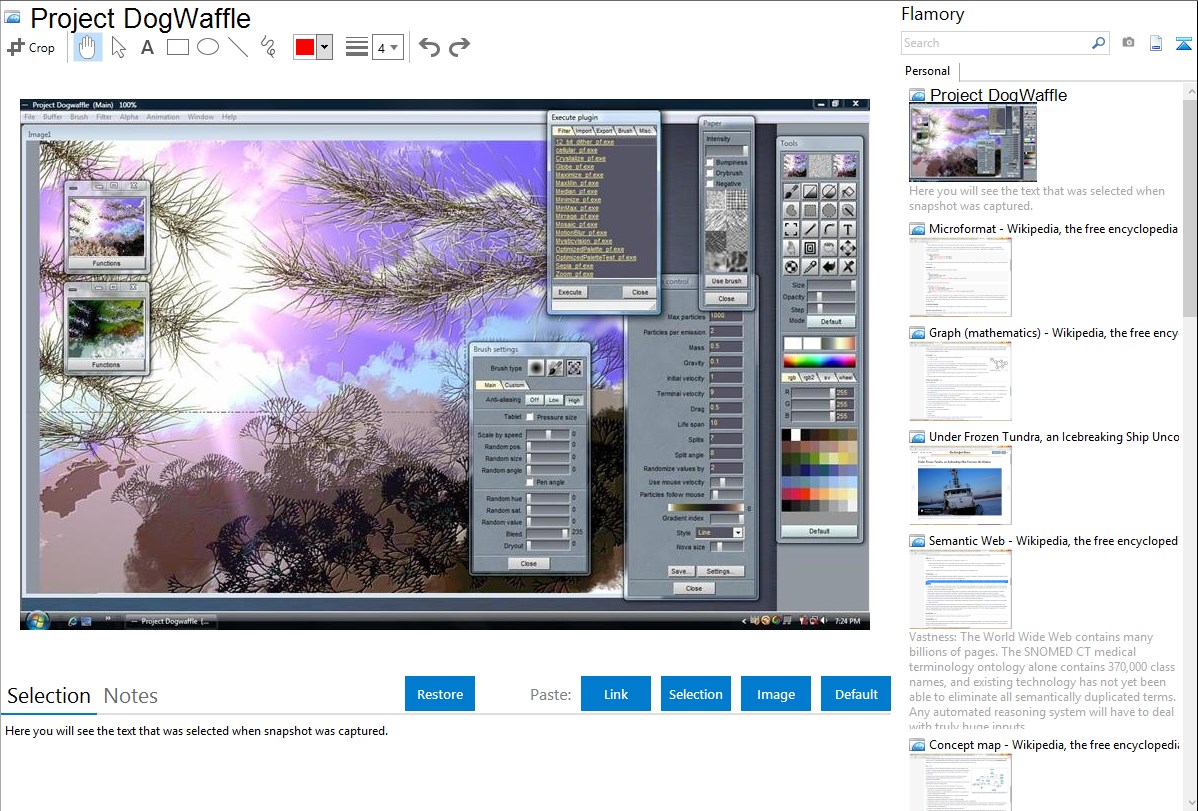Open the Help menu in Dogwaffle
The width and height of the screenshot is (1198, 811).
[229, 117]
